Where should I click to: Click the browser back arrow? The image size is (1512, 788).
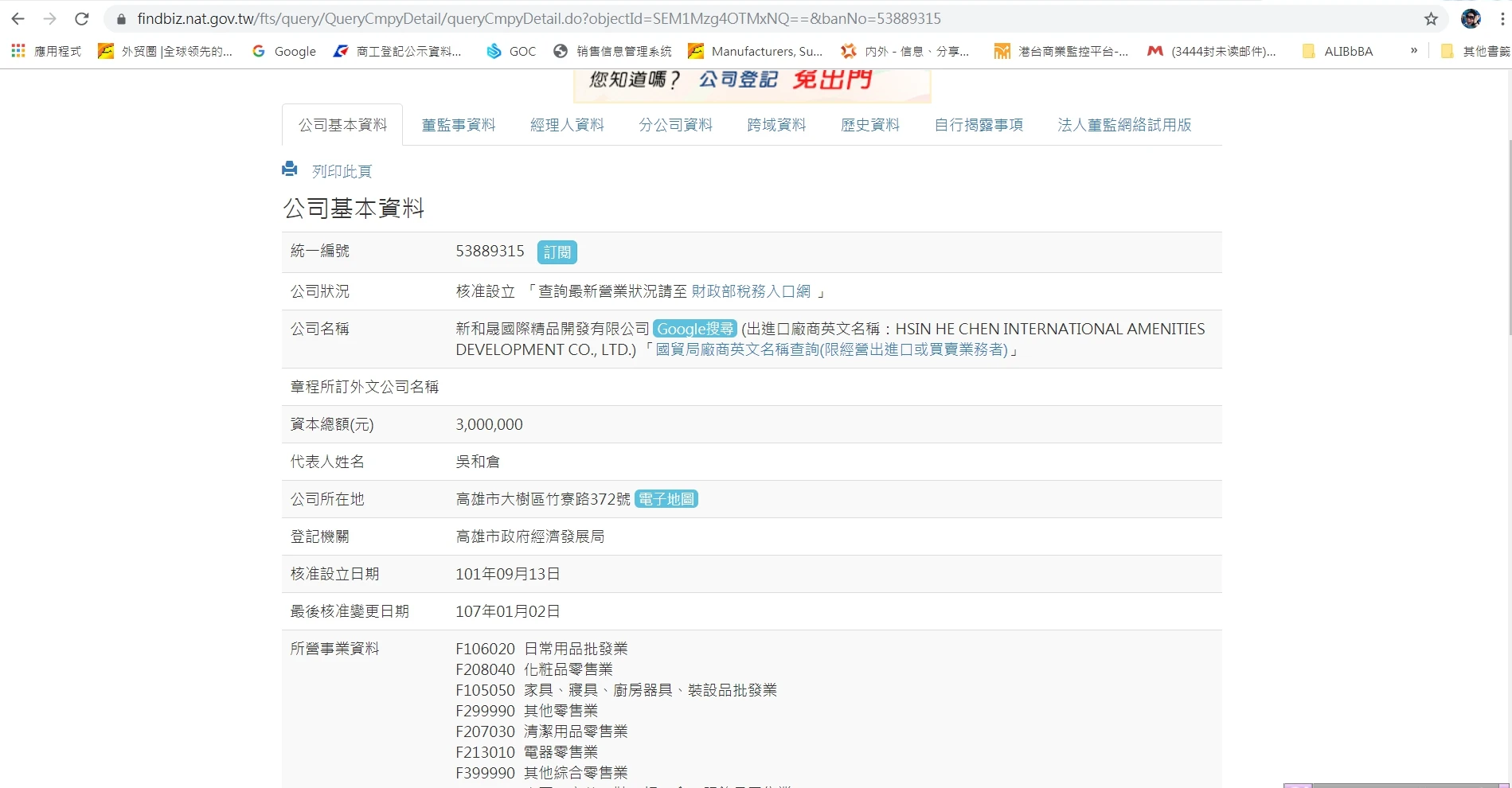click(18, 19)
